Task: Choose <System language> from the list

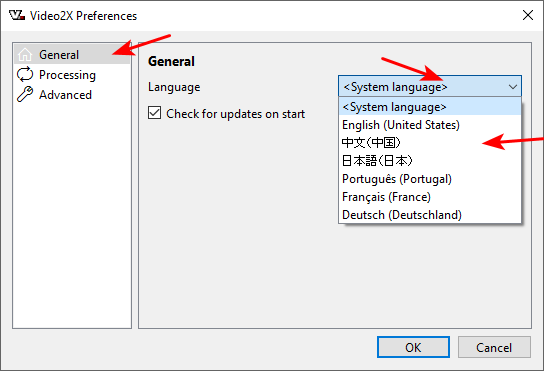Action: point(430,107)
